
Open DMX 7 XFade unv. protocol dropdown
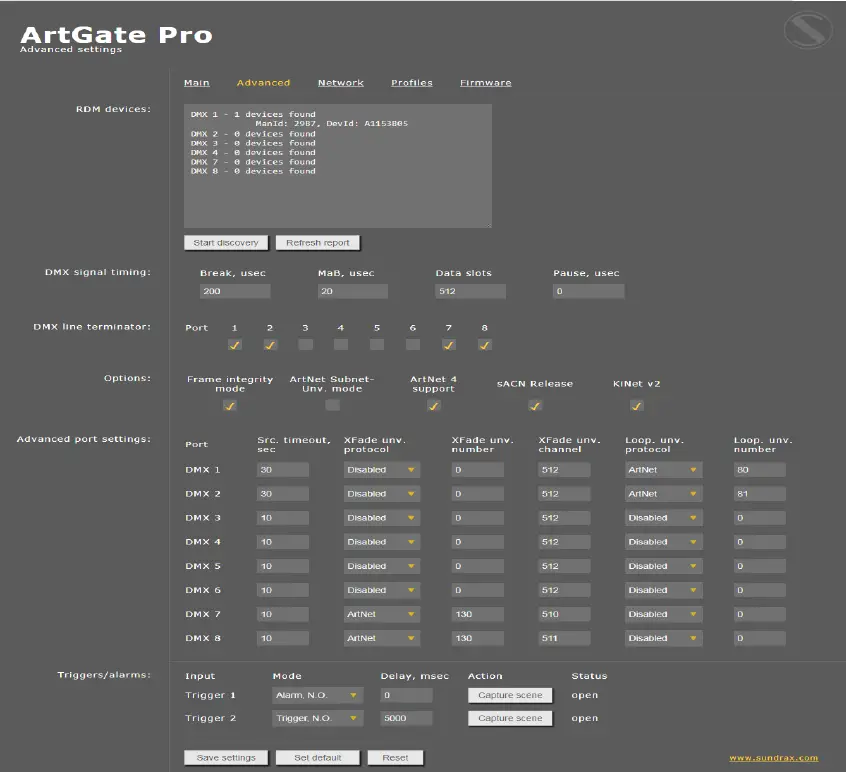click(x=381, y=614)
